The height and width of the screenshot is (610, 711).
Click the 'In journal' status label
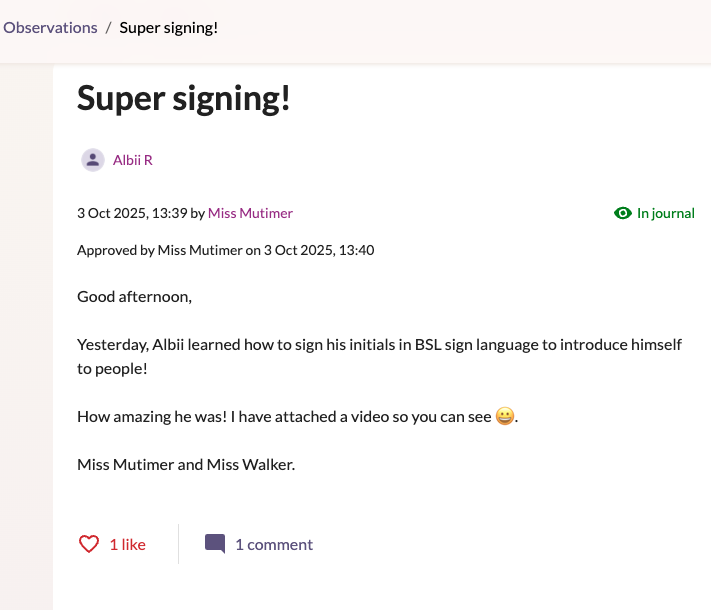665,213
